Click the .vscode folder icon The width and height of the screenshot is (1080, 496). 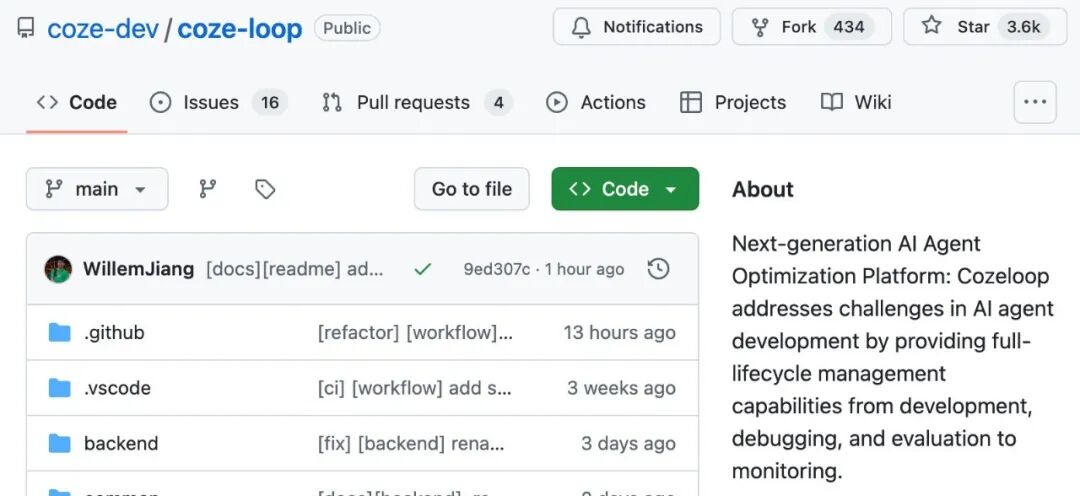[59, 388]
